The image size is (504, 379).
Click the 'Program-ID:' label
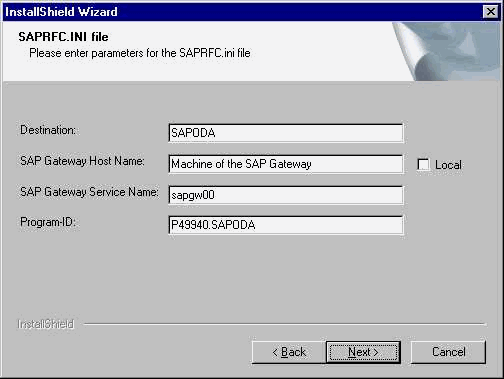(x=48, y=222)
